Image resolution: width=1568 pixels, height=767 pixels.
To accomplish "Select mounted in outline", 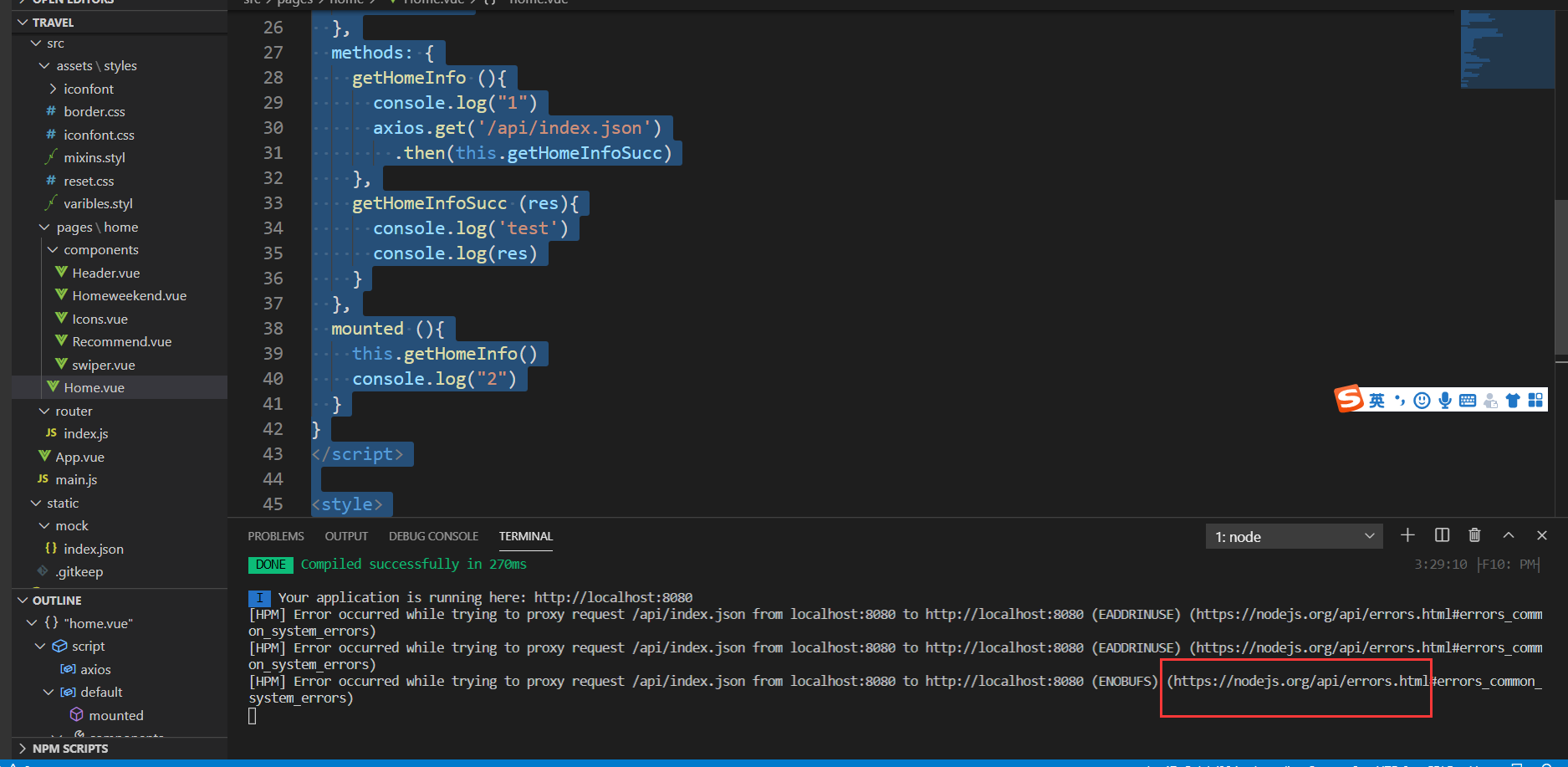I will pos(116,715).
